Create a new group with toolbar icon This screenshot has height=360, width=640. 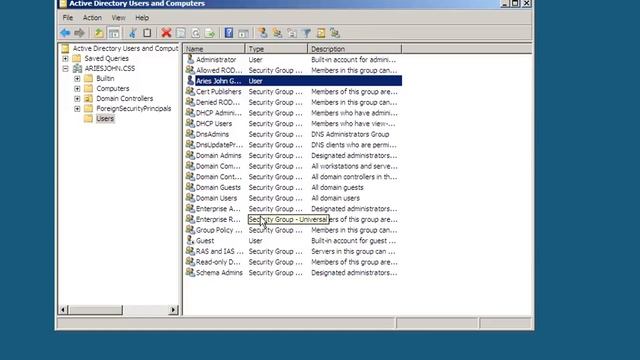[x=278, y=33]
